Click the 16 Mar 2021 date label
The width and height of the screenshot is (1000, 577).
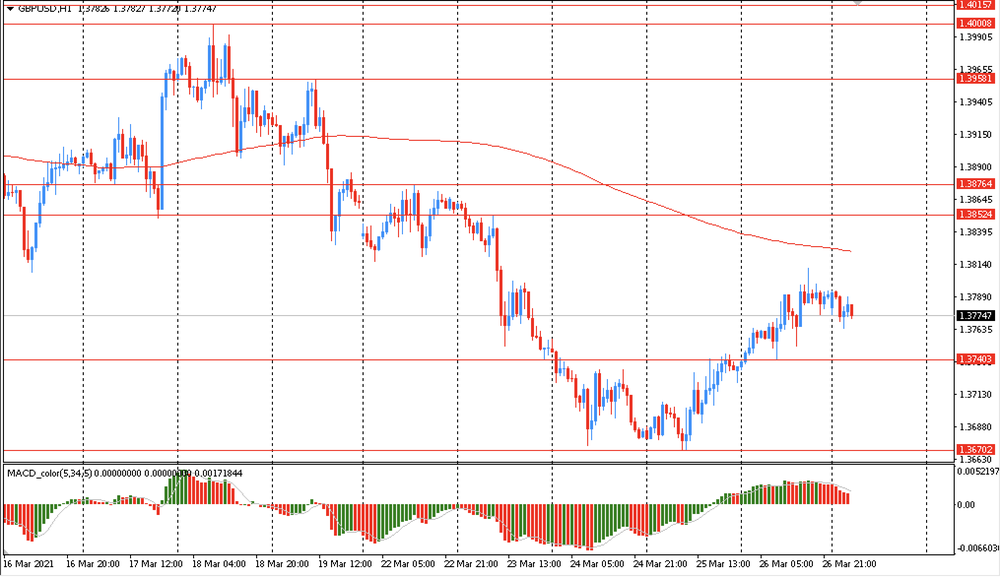(29, 564)
